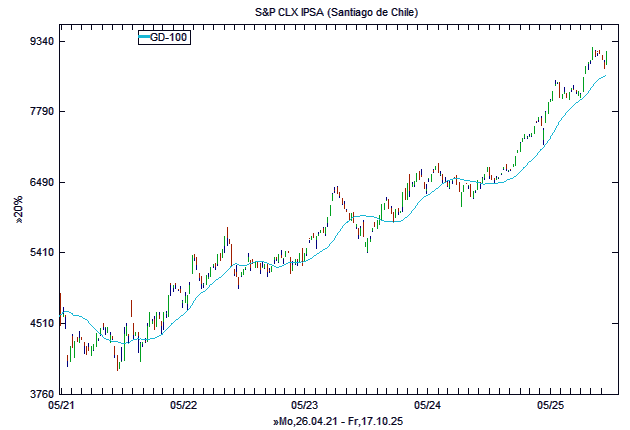Select the 05/22 time axis marker
Screen dimensions: 630x430
[184, 406]
